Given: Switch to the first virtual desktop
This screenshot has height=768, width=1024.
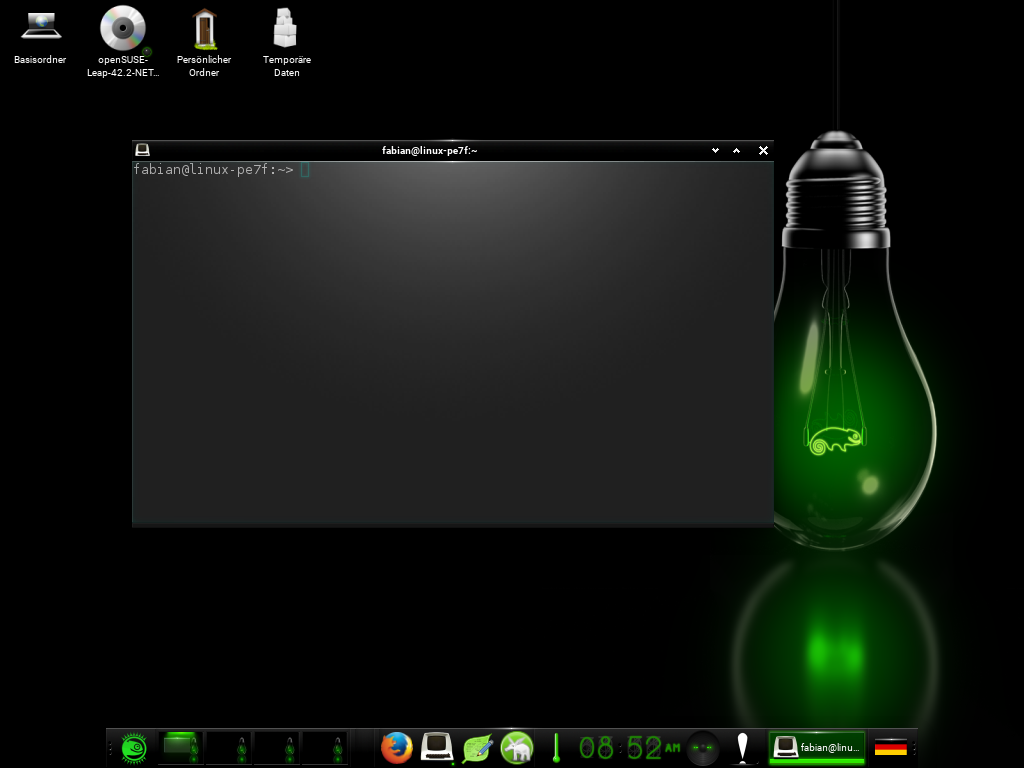Looking at the screenshot, I should point(180,747).
